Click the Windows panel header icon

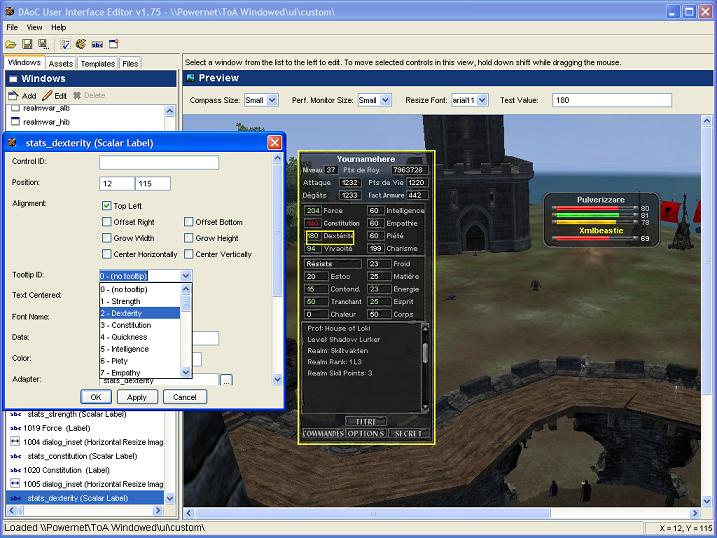coord(13,79)
